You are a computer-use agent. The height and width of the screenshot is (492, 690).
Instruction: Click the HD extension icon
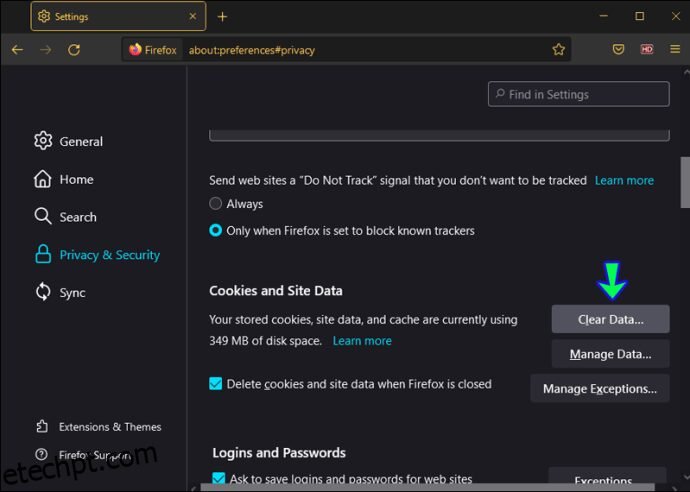click(647, 49)
